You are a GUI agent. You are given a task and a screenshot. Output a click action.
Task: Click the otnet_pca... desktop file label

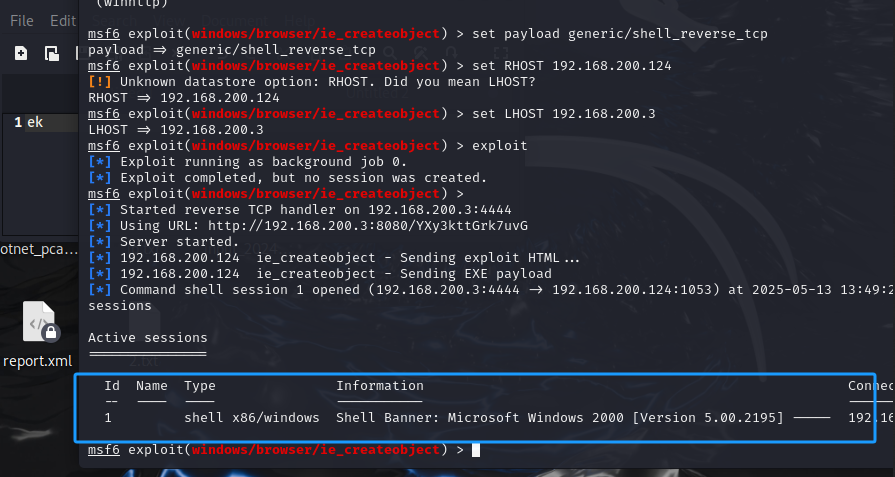[39, 249]
